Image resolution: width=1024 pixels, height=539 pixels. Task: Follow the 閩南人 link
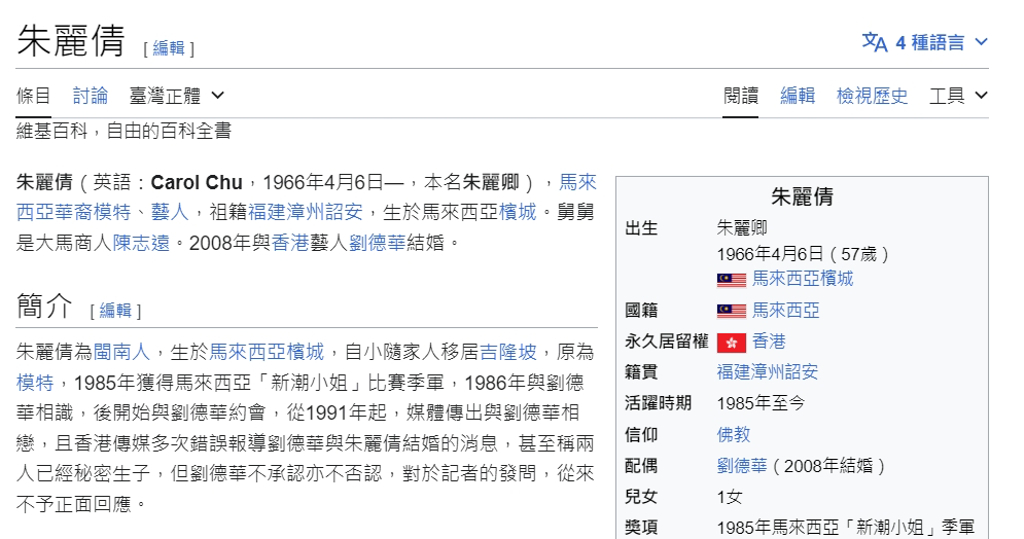click(121, 352)
